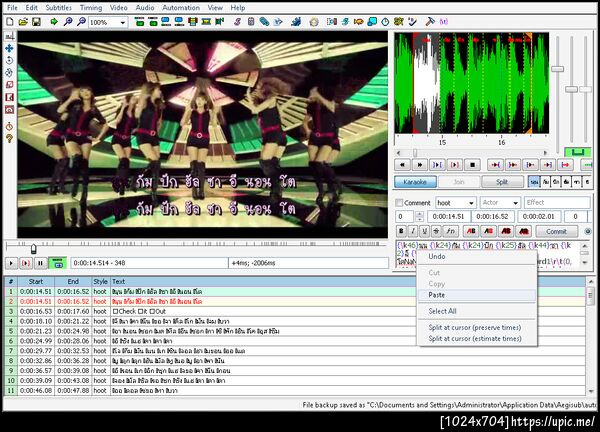
Task: Open the Timing menu
Action: coord(91,8)
